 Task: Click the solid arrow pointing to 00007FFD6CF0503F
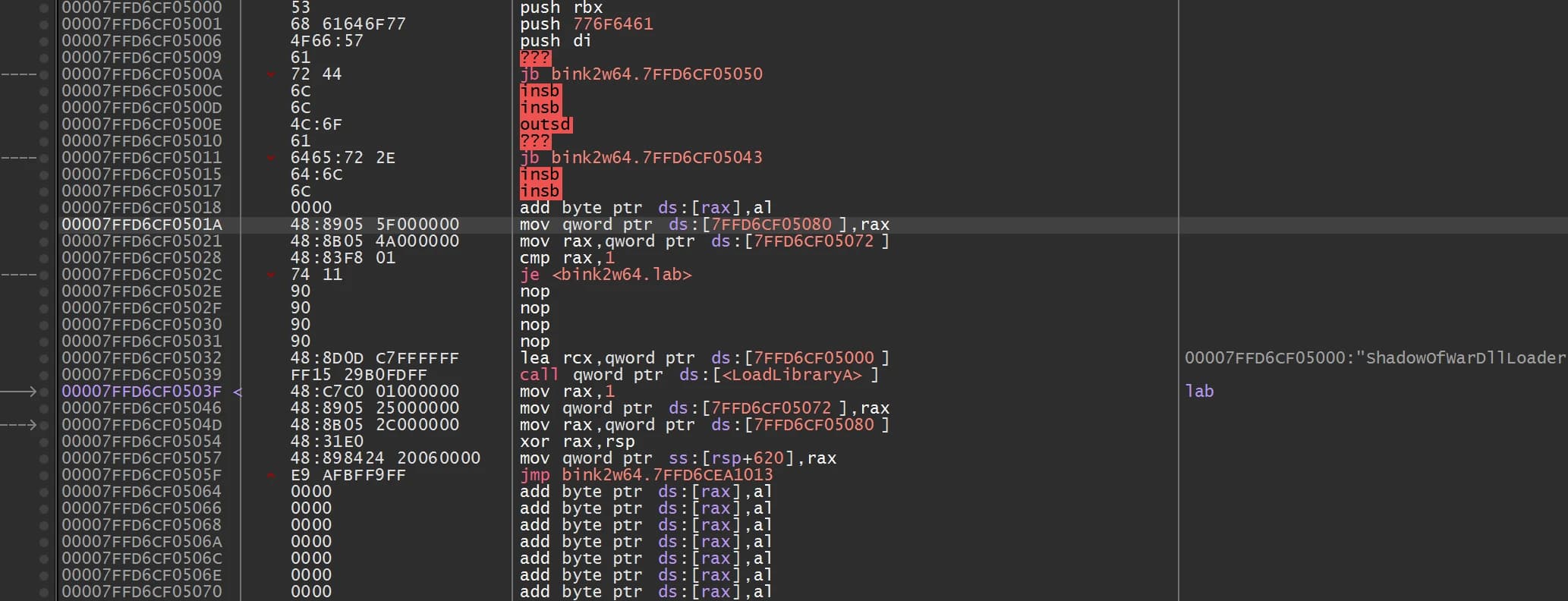tap(19, 392)
